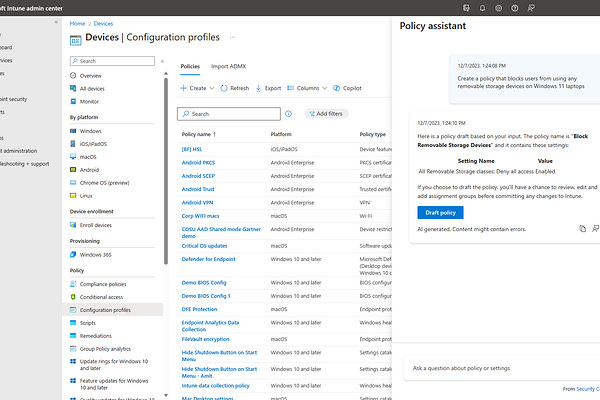The width and height of the screenshot is (600, 400).
Task: Click the Scripts icon in sidebar
Action: pos(73,323)
